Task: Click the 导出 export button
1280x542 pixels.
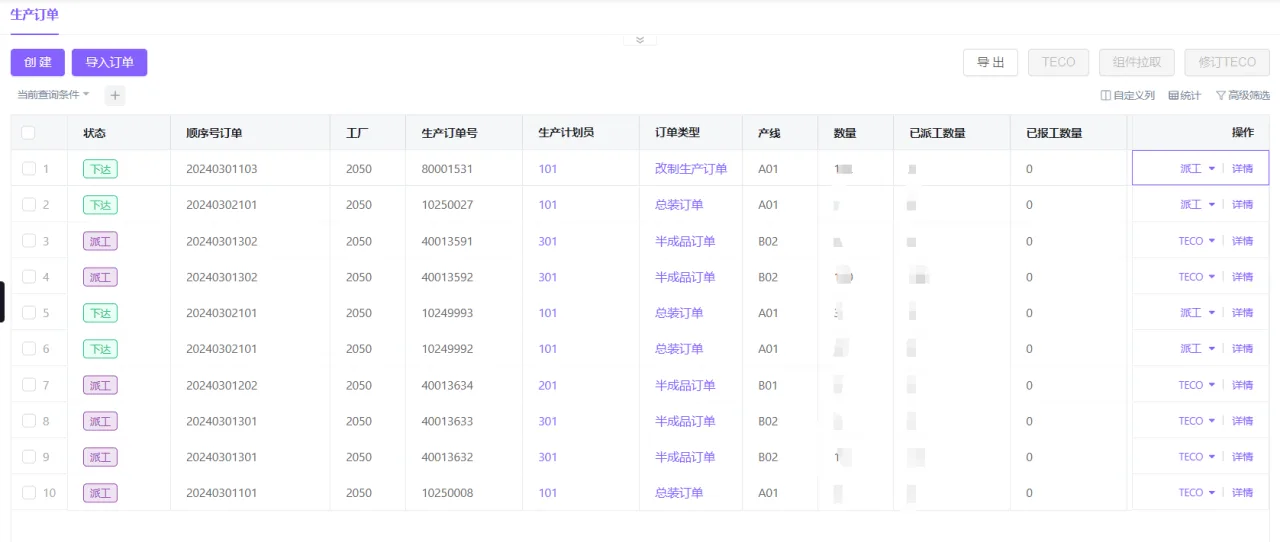Action: (x=991, y=62)
